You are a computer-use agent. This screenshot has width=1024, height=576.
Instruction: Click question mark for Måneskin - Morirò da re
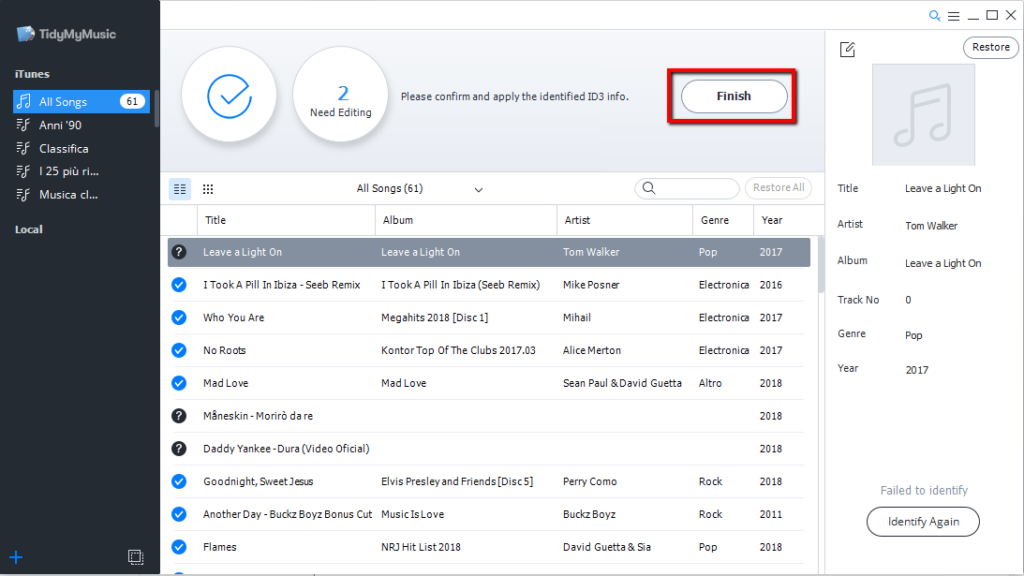tap(179, 416)
